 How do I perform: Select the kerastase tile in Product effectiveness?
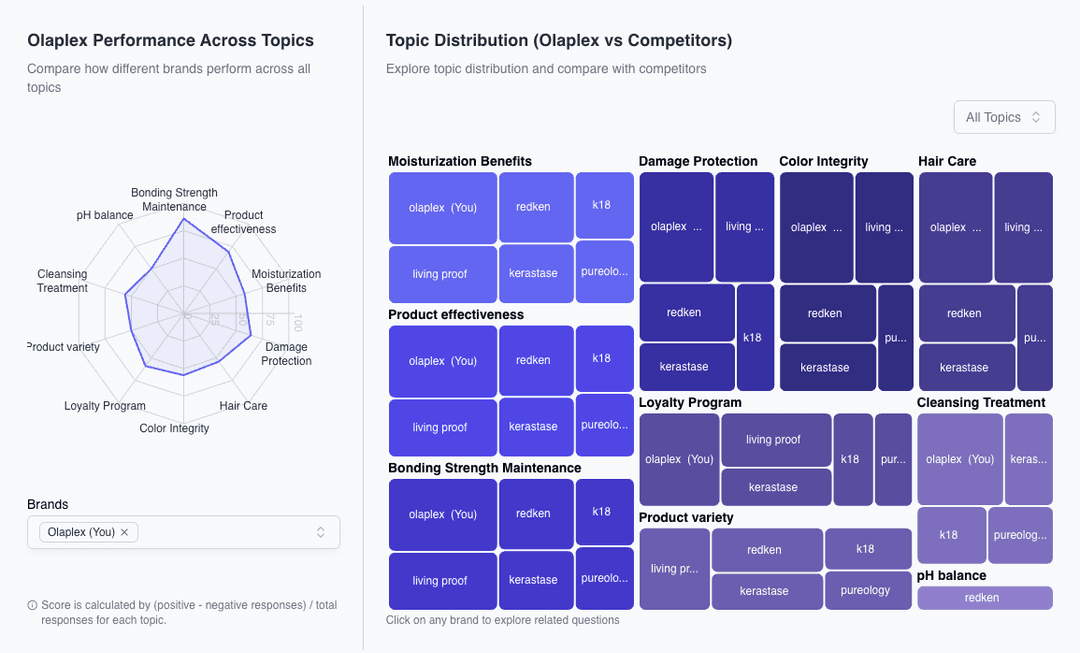pos(535,426)
